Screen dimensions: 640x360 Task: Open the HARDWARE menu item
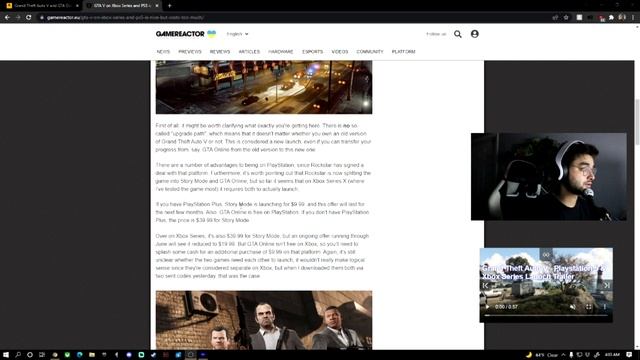pos(281,52)
